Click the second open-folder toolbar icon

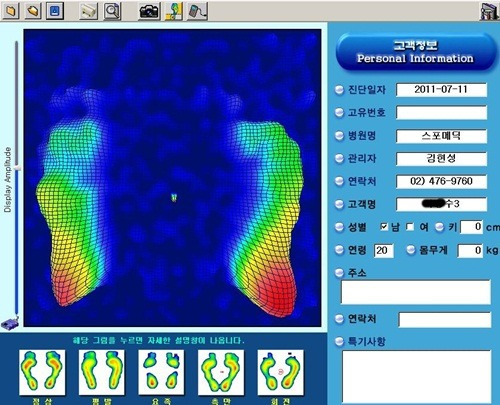(x=33, y=11)
